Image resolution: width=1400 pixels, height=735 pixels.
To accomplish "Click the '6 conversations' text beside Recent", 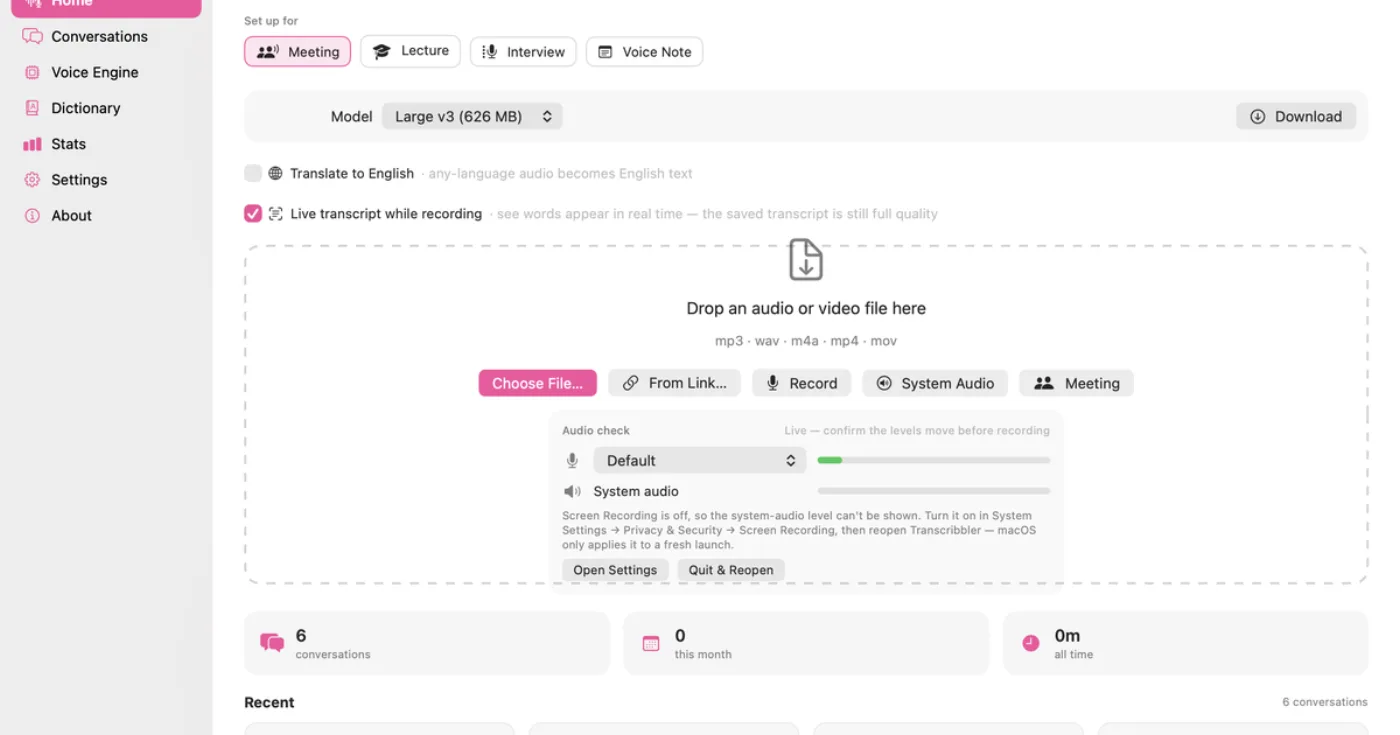I will point(1325,702).
